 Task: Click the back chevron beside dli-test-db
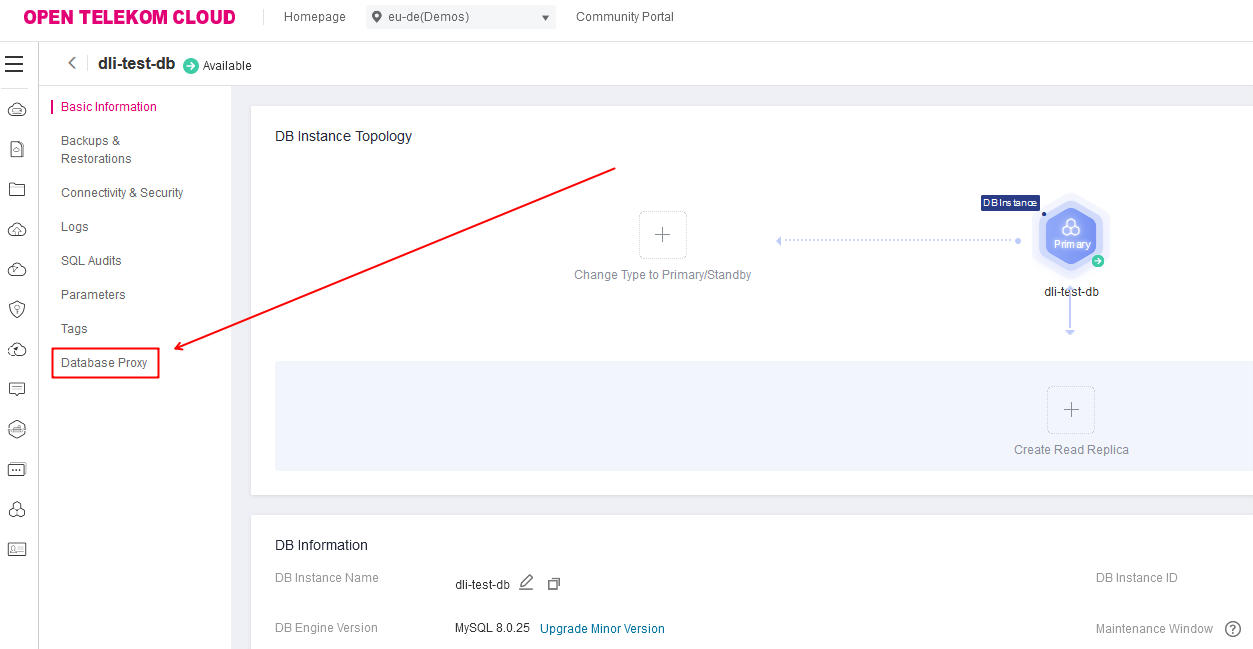tap(71, 62)
